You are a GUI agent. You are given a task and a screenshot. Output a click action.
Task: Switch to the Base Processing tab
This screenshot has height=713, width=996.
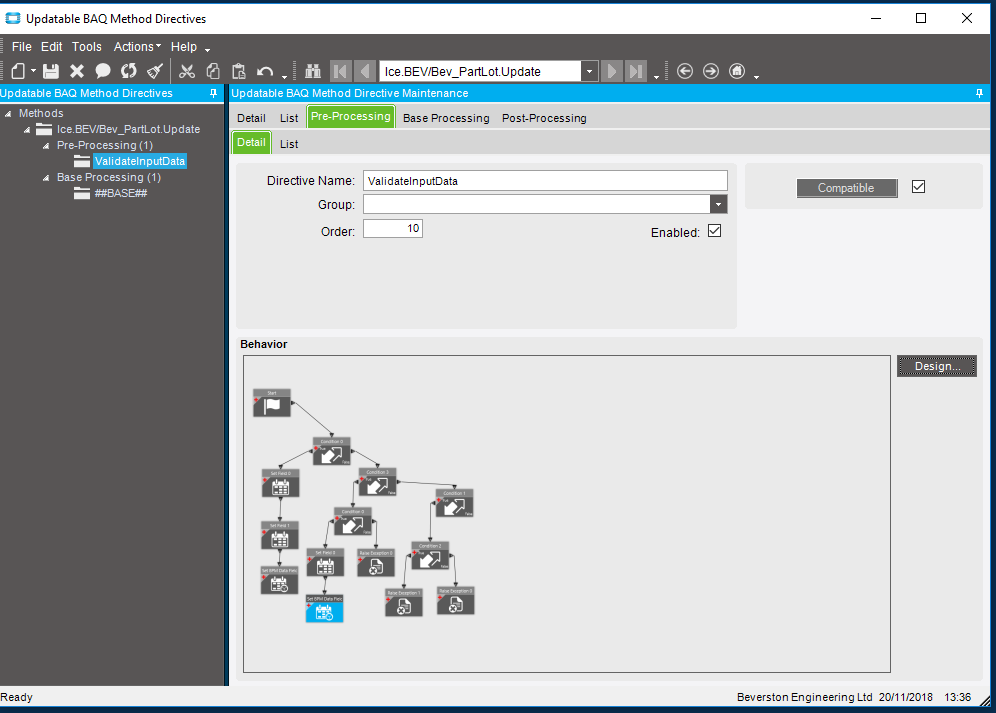point(446,118)
